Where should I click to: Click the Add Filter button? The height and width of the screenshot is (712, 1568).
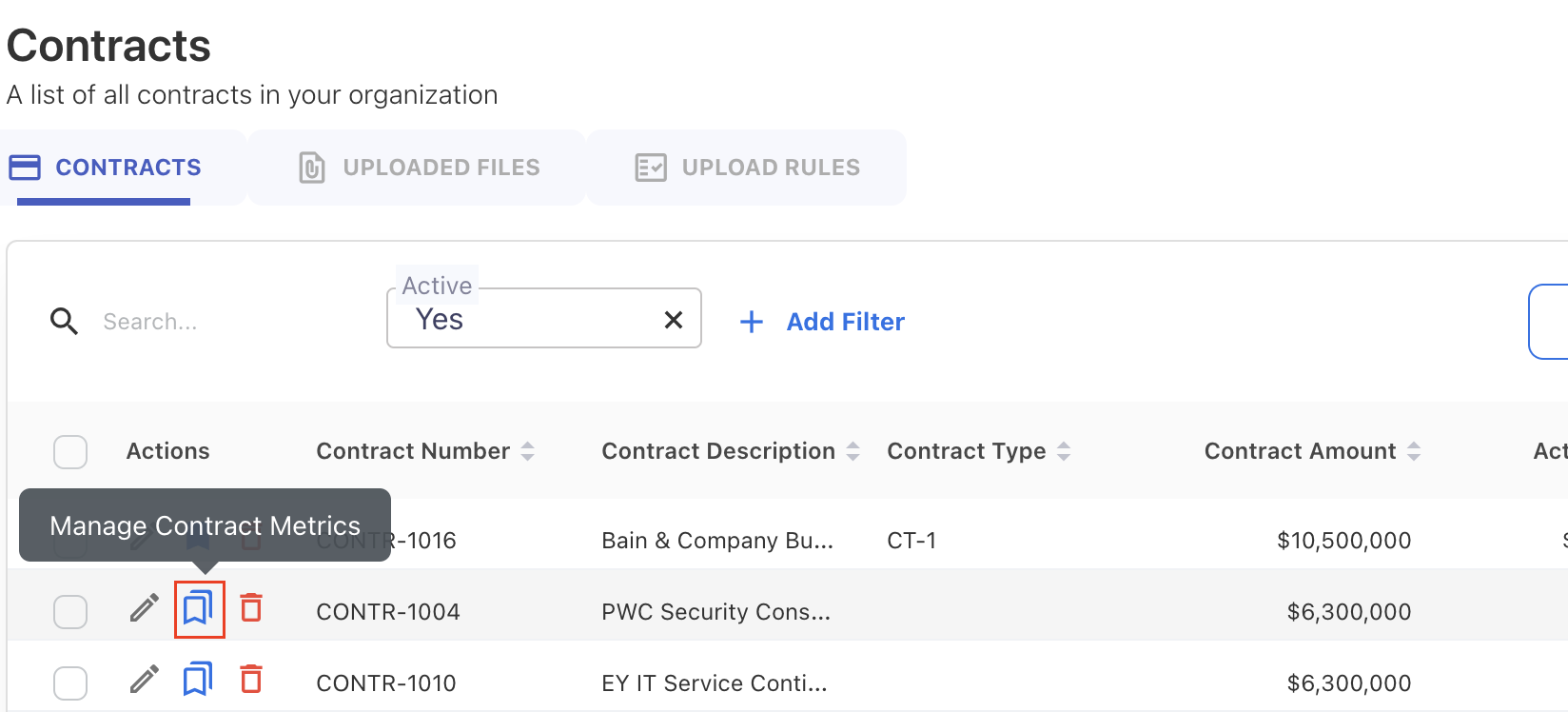click(x=823, y=322)
